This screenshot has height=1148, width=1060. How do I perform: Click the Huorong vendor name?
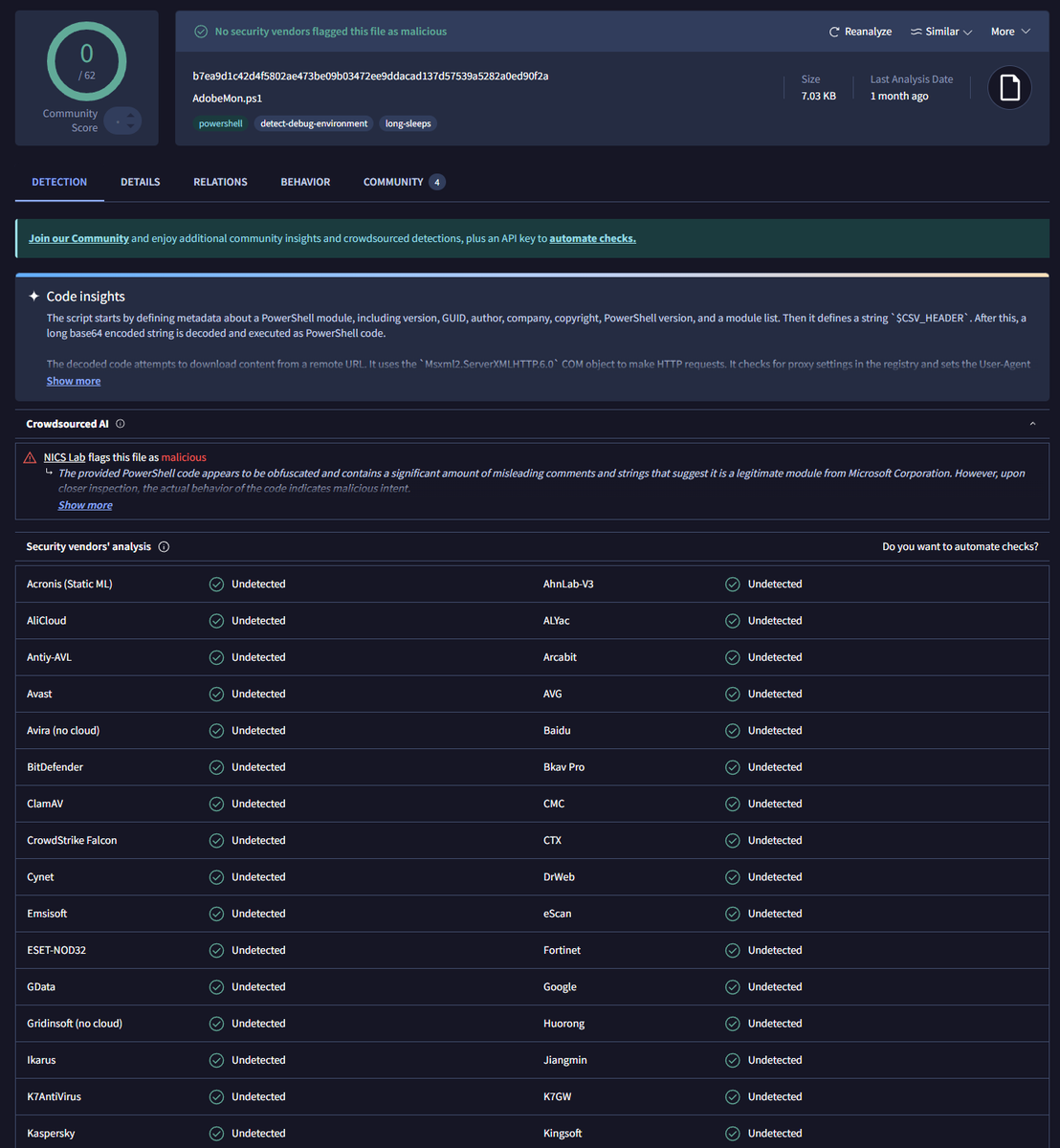563,1024
